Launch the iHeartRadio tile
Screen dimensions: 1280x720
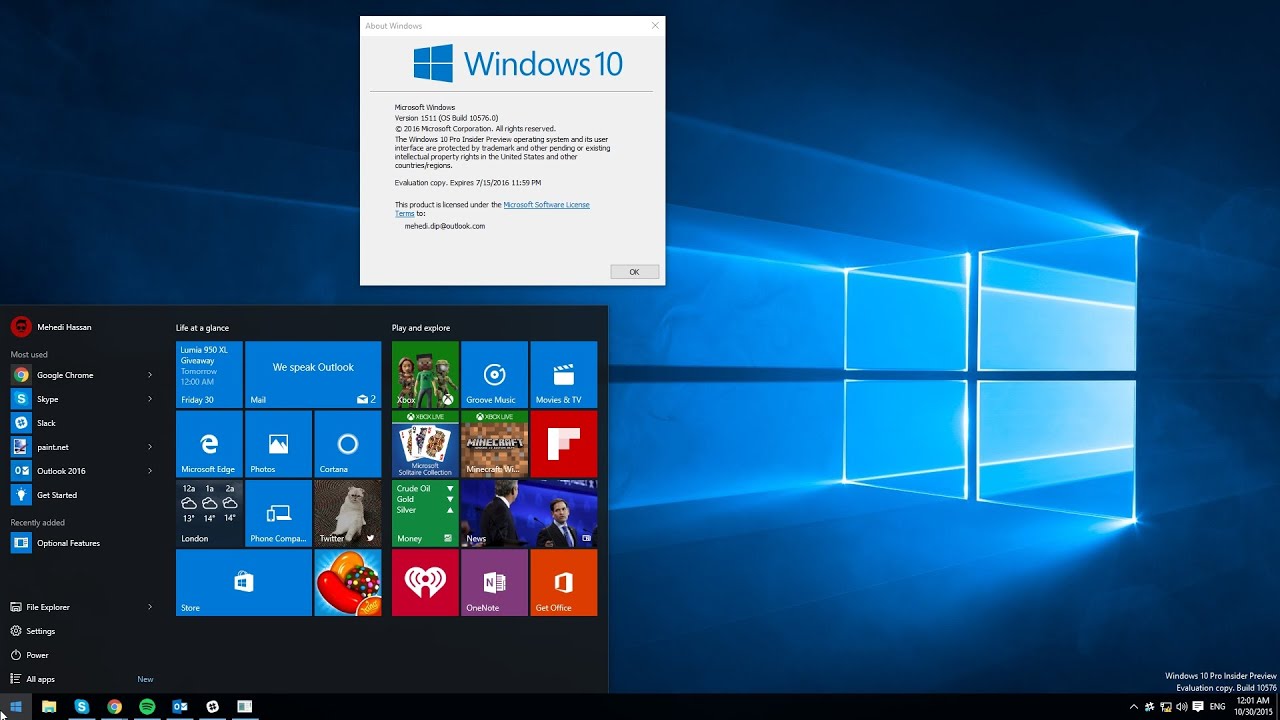click(x=425, y=582)
